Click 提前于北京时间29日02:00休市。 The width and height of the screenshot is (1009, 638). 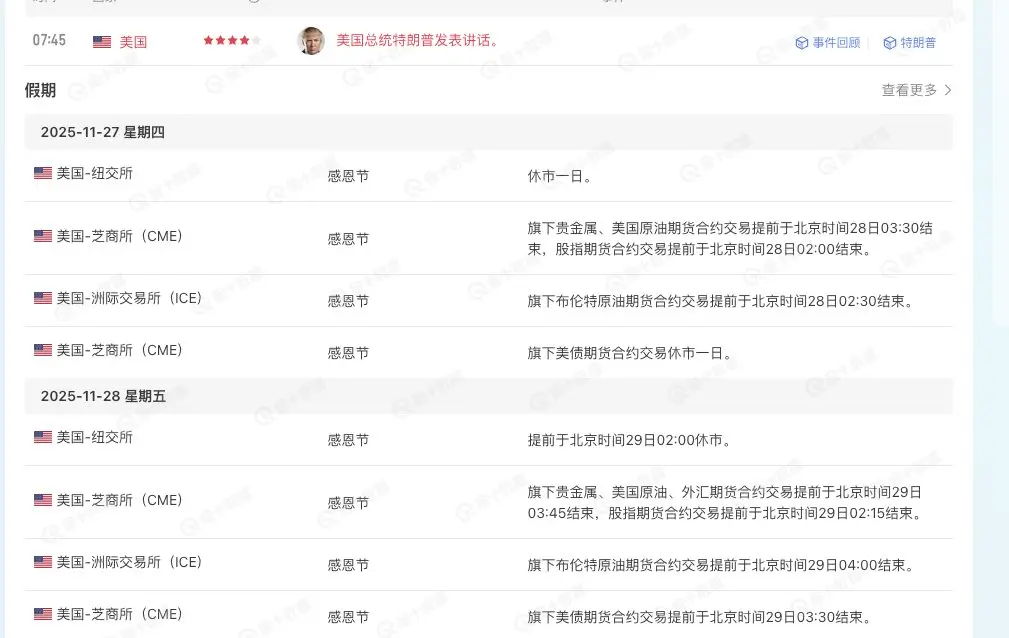[630, 440]
